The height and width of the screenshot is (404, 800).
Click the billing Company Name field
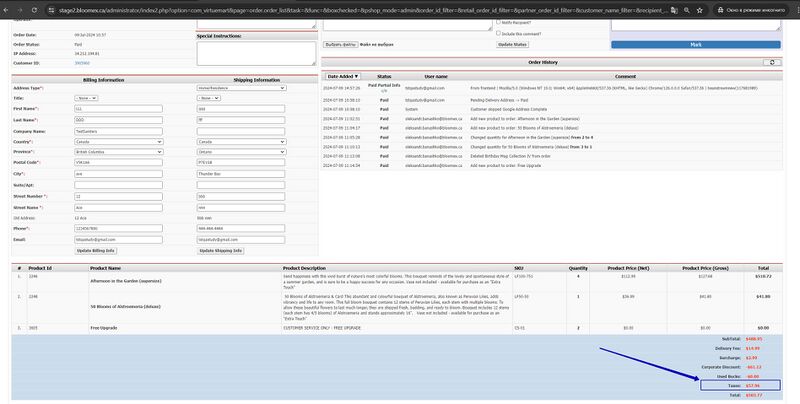tap(118, 131)
